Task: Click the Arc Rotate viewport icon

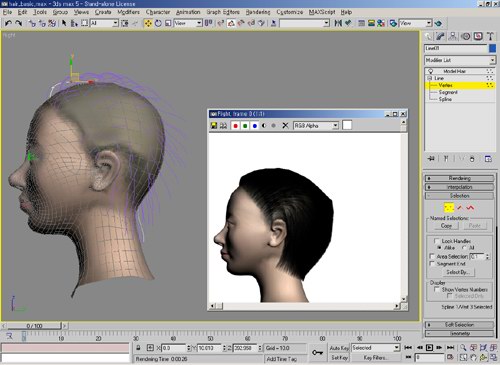Action: click(x=484, y=357)
